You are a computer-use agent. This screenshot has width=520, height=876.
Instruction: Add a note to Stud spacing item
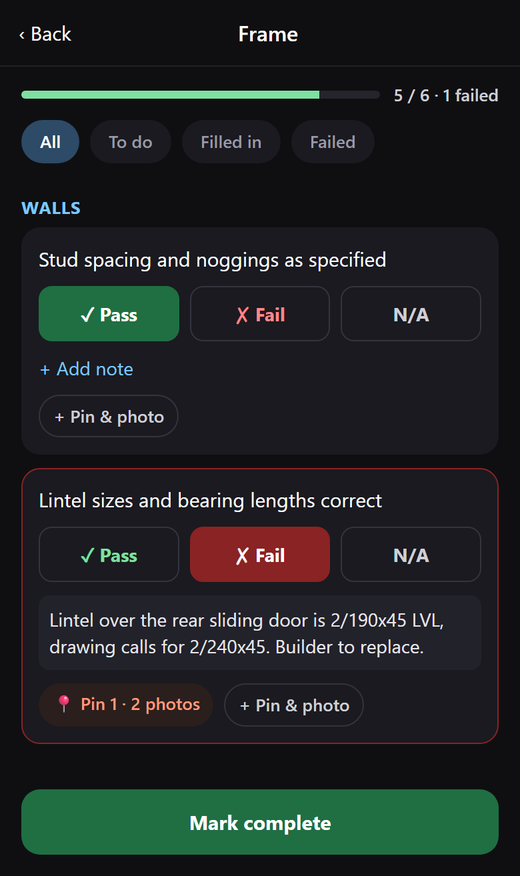click(x=87, y=369)
